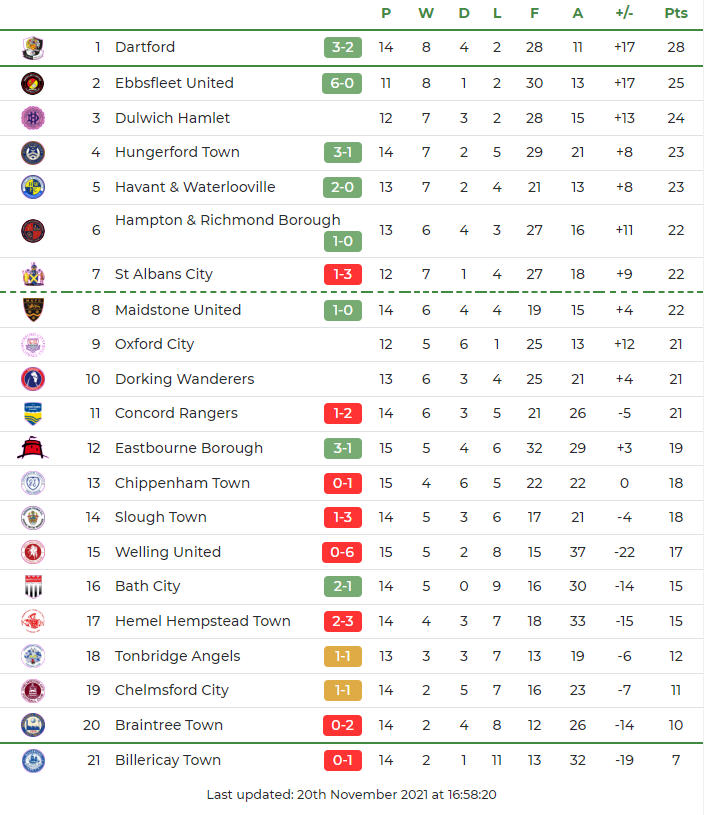Click the Dartford club crest icon
This screenshot has height=815, width=704.
tap(33, 47)
